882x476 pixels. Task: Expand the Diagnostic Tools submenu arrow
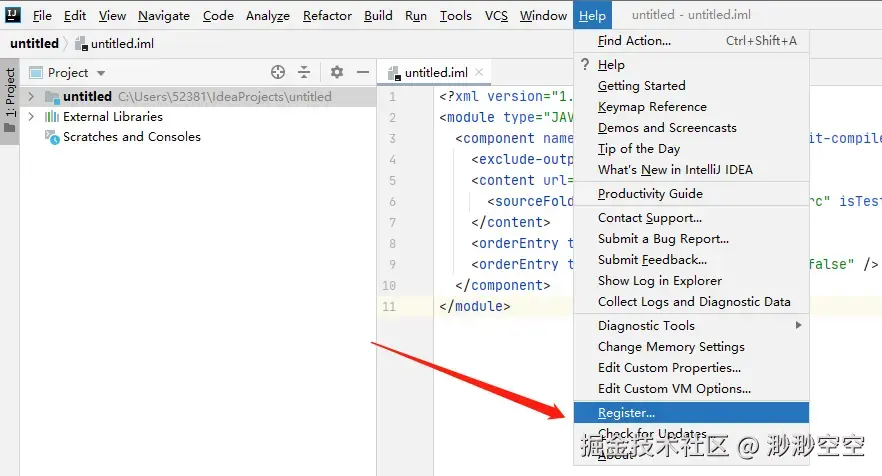798,325
